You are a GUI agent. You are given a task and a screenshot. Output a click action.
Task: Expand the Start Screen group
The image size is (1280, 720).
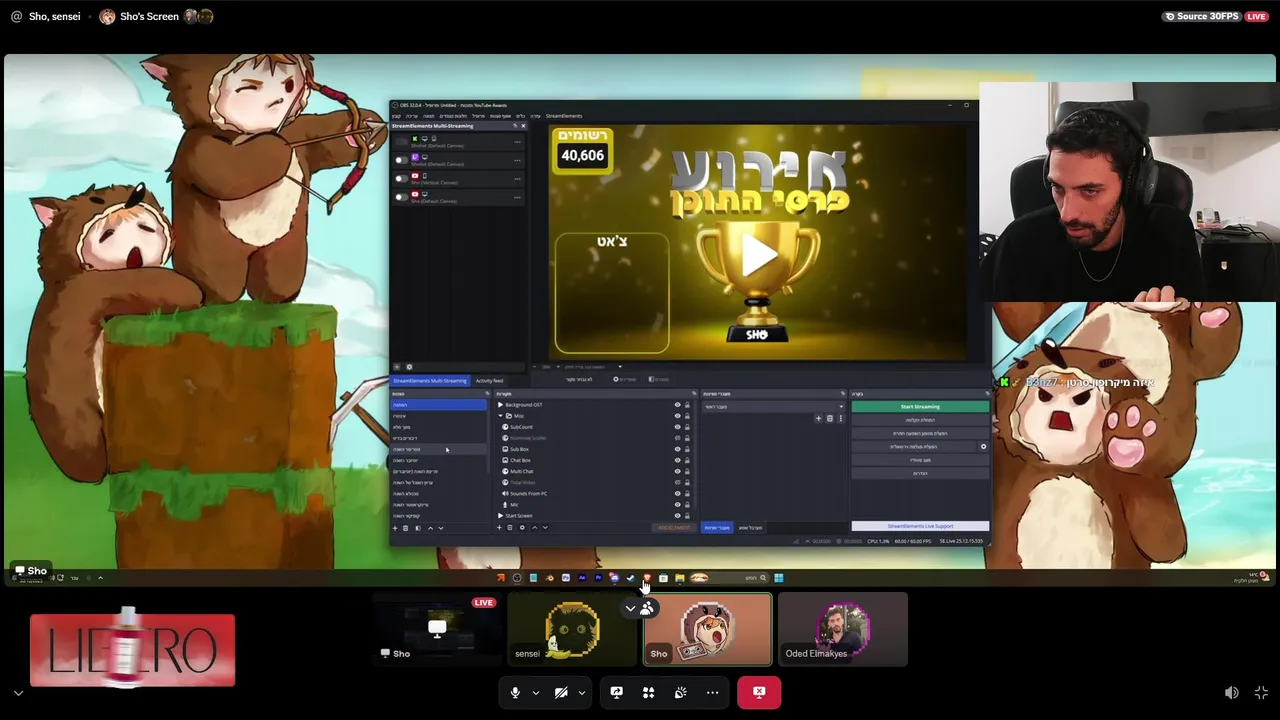(x=500, y=516)
